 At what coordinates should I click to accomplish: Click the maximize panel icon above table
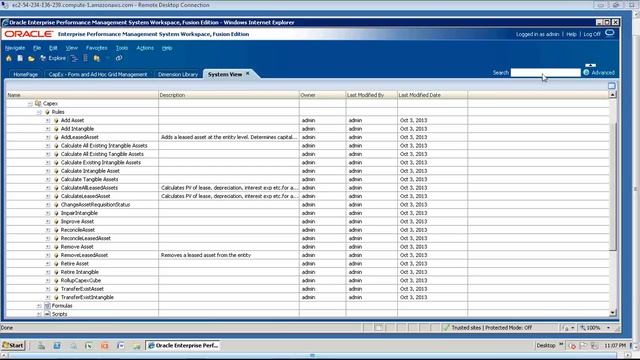(611, 86)
